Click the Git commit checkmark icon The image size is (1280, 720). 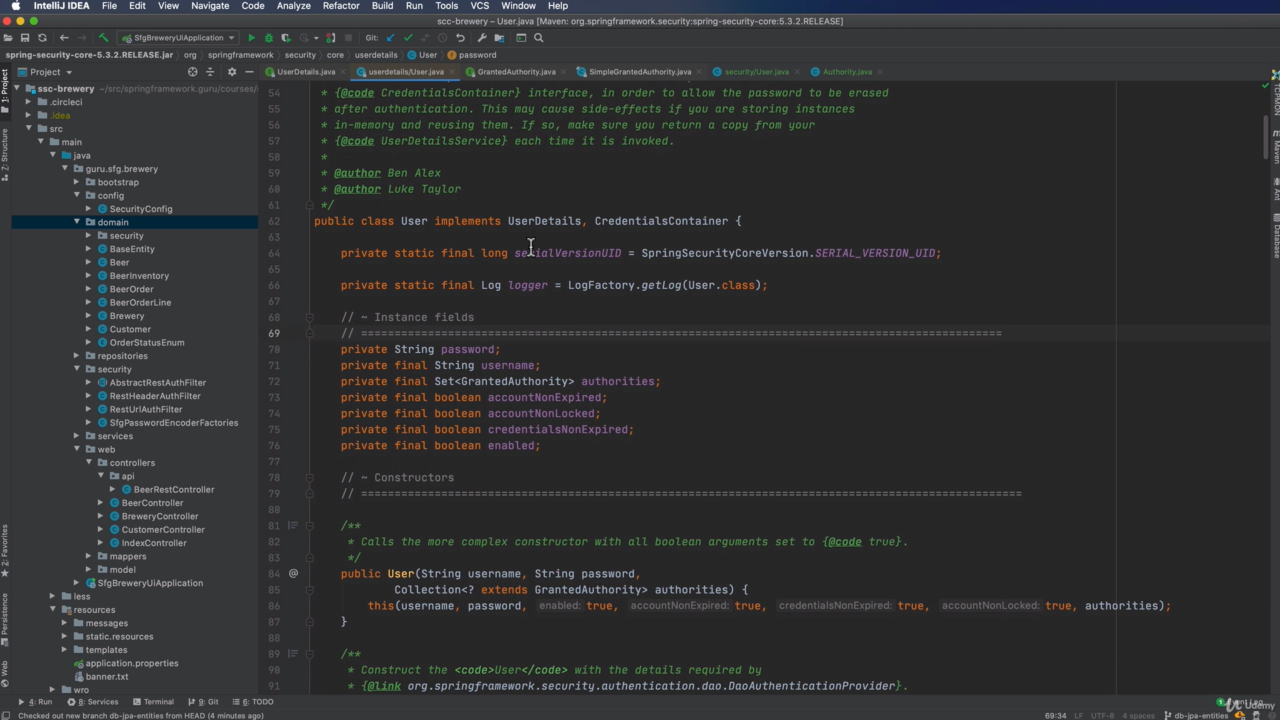[408, 38]
